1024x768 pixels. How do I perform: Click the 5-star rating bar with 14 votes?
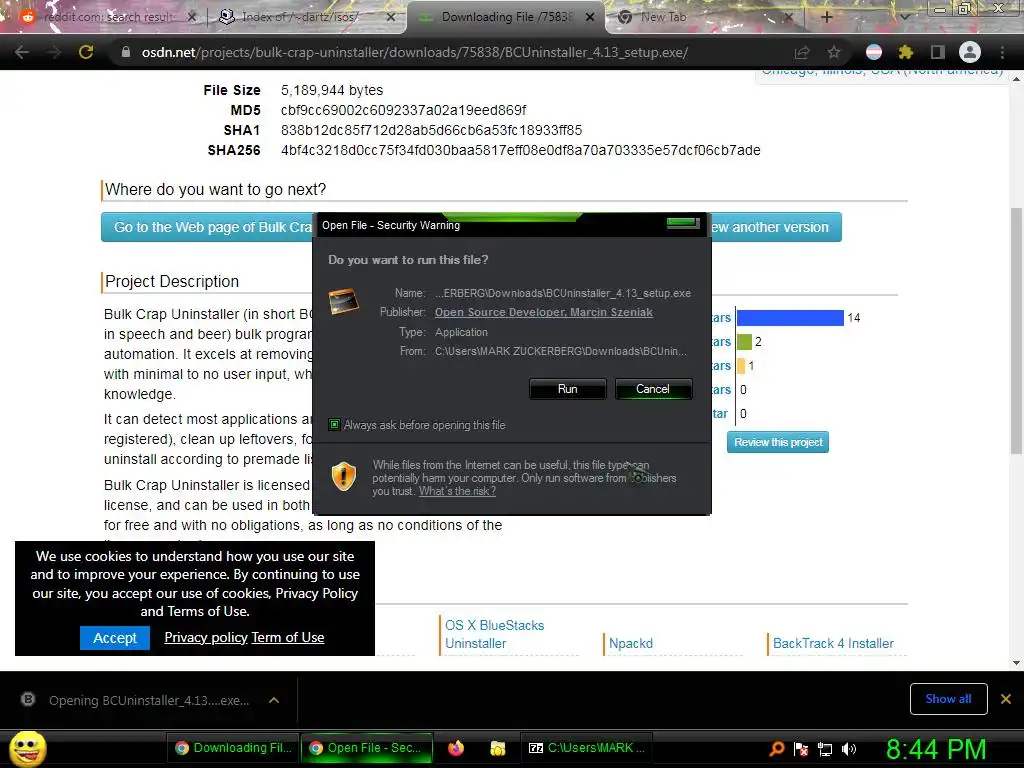[x=790, y=318]
